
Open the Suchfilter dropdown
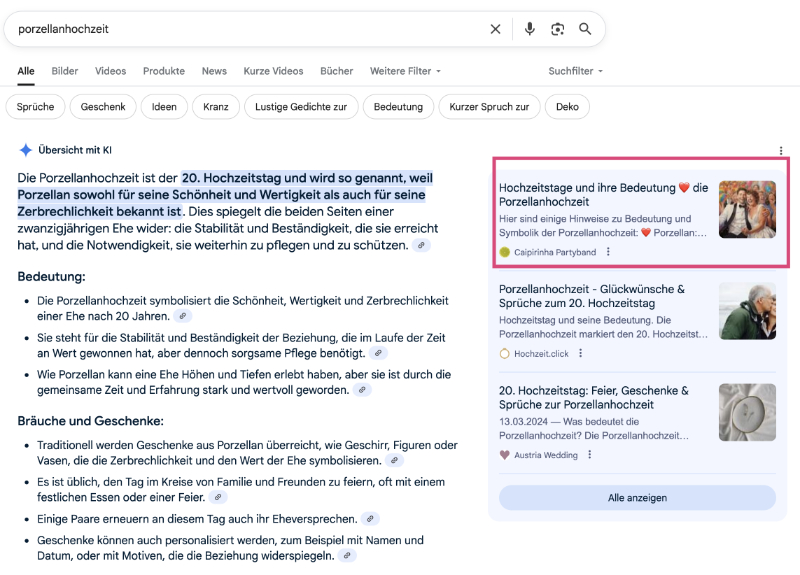(x=576, y=71)
